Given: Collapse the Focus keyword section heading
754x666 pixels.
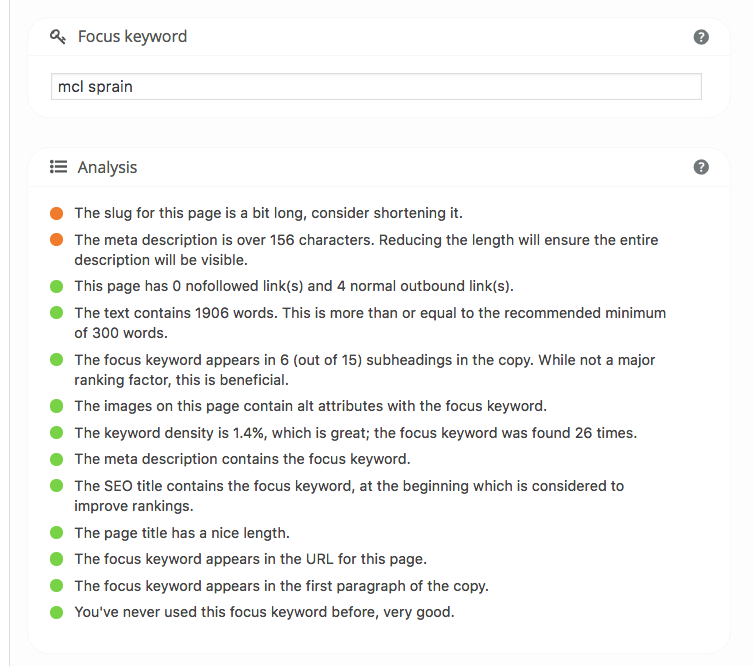Looking at the screenshot, I should (132, 37).
